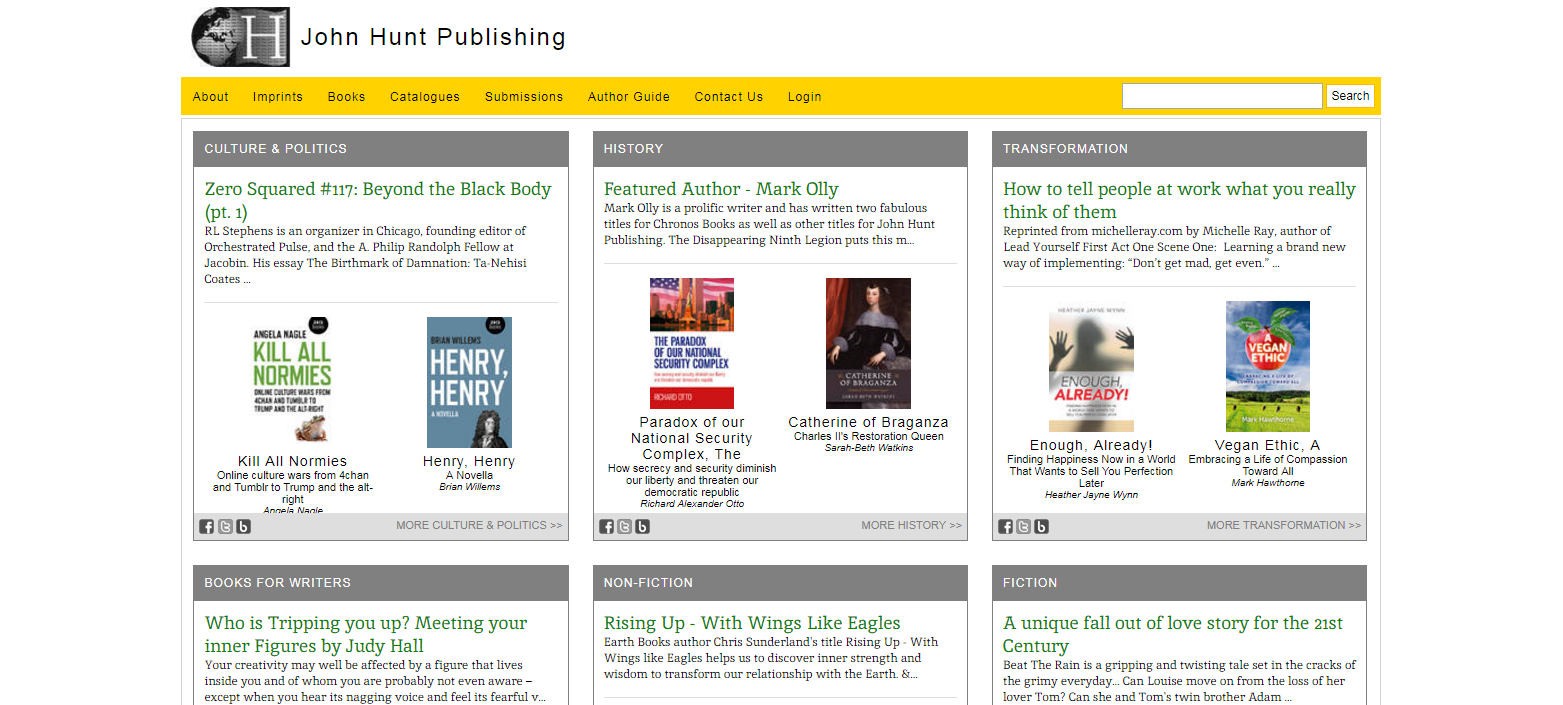Go to the Contact Us page
This screenshot has width=1563, height=705.
click(729, 97)
